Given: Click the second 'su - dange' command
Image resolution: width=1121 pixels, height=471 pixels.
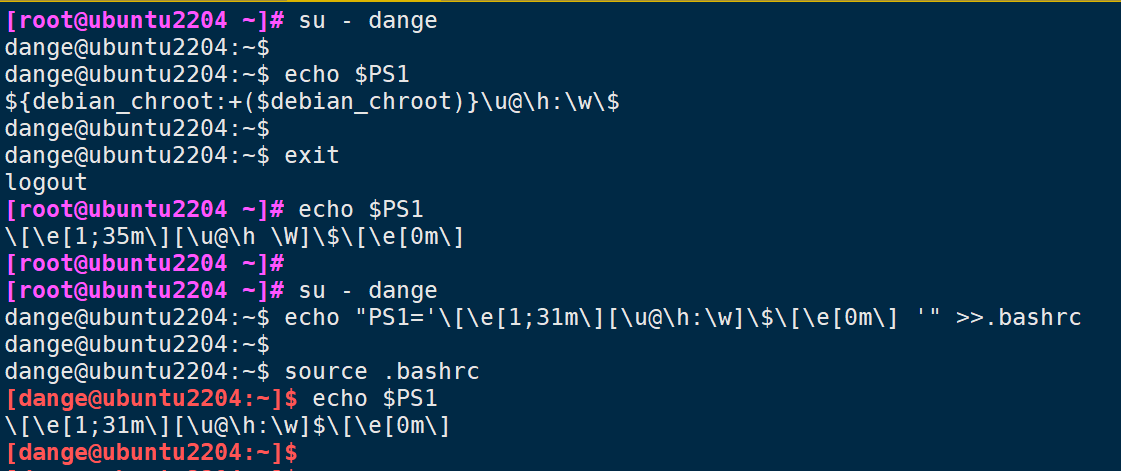Looking at the screenshot, I should point(367,291).
